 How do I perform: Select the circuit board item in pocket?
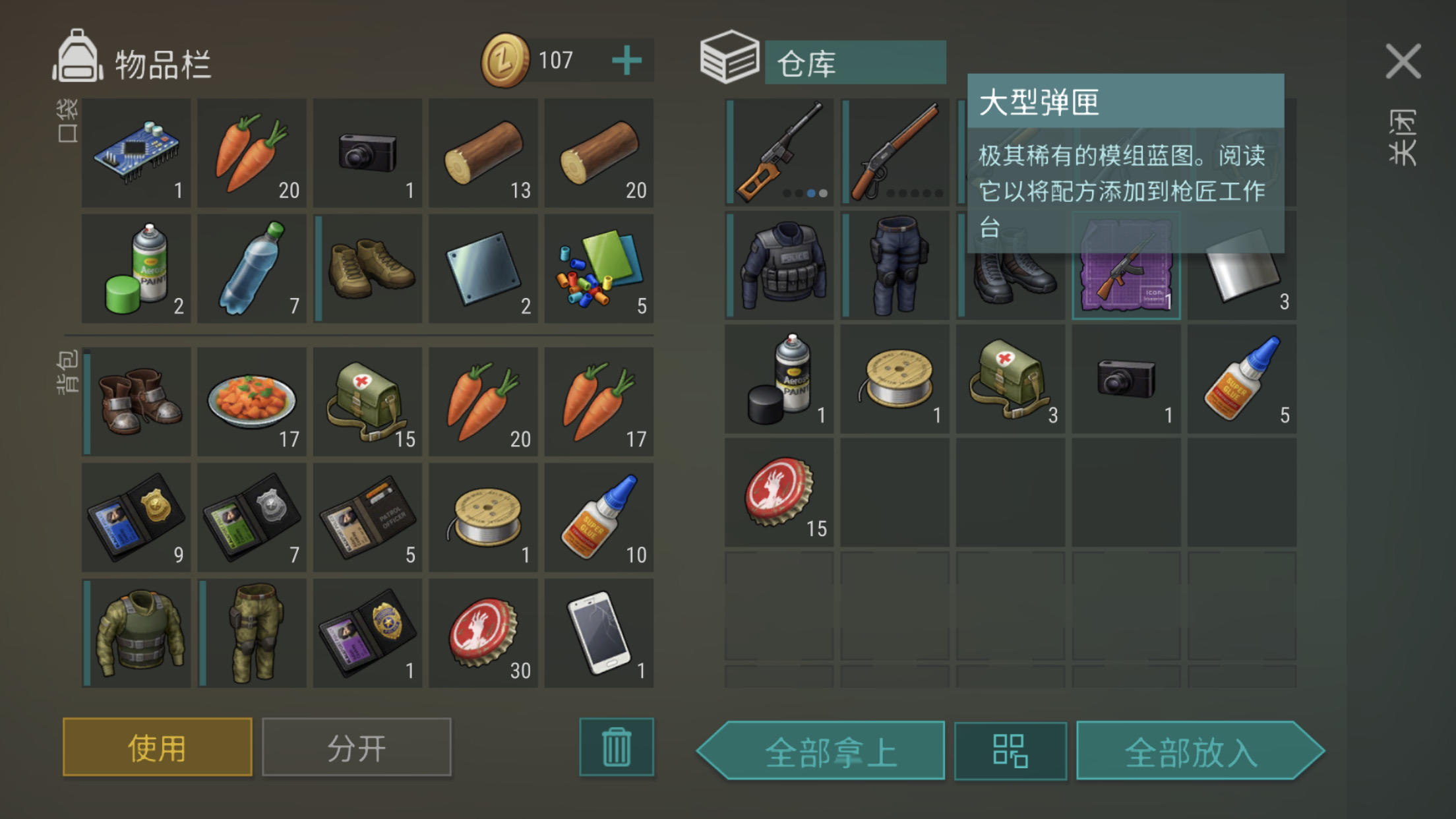[136, 153]
